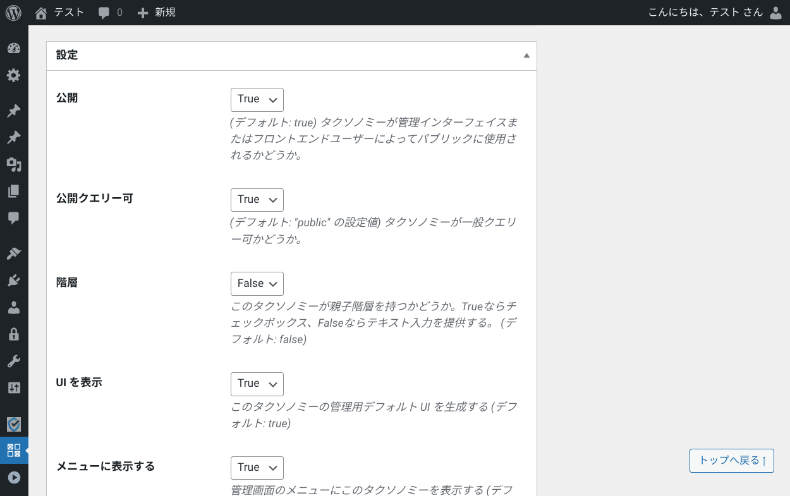The image size is (790, 496).
Task: Click the 公開 field label
Action: click(67, 98)
